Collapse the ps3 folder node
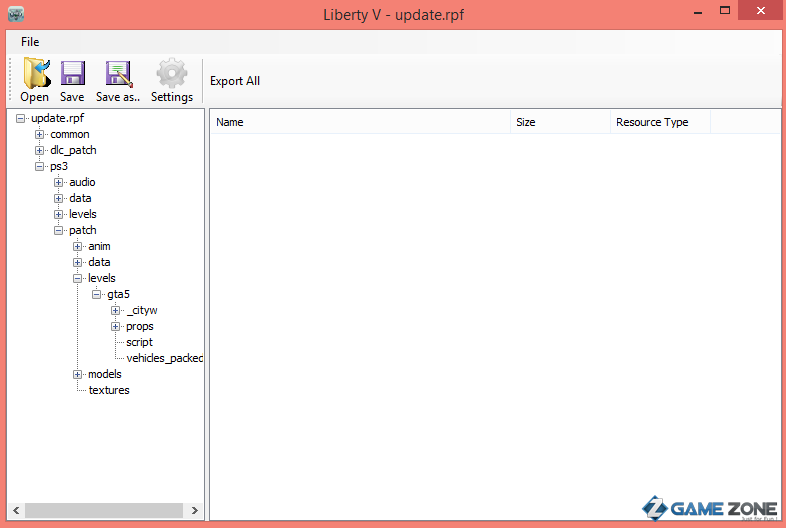This screenshot has width=786, height=528. 40,166
